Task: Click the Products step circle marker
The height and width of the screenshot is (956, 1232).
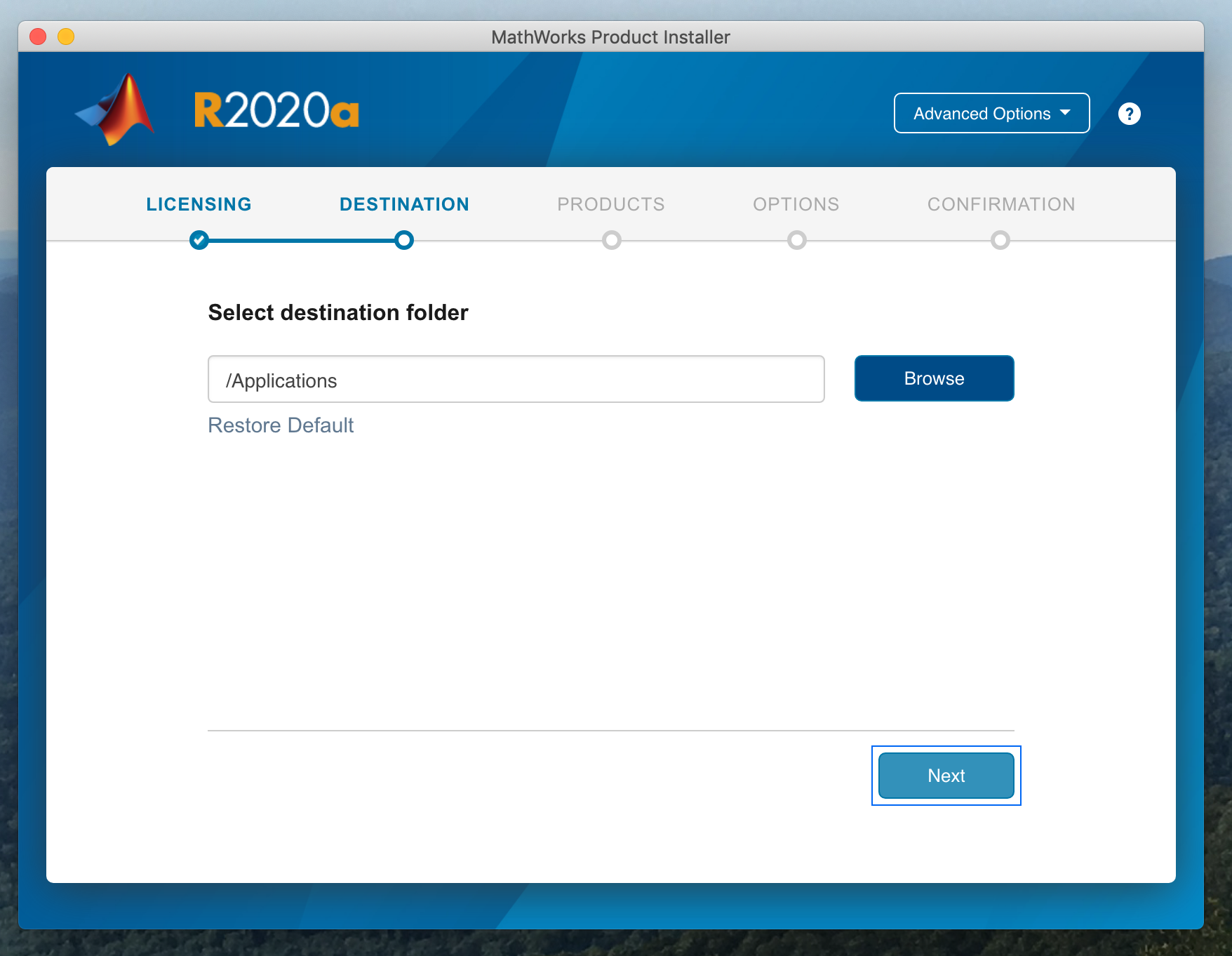Action: (611, 240)
